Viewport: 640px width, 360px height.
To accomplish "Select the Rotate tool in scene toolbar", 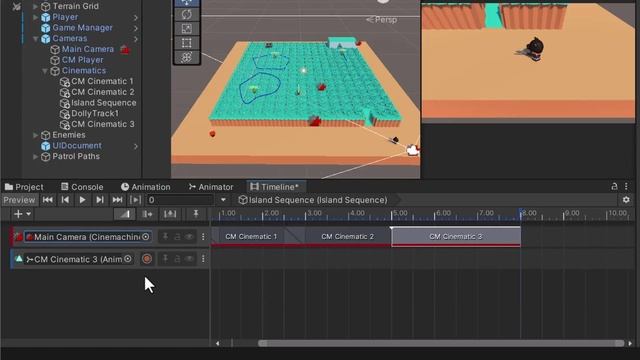I will (x=187, y=14).
